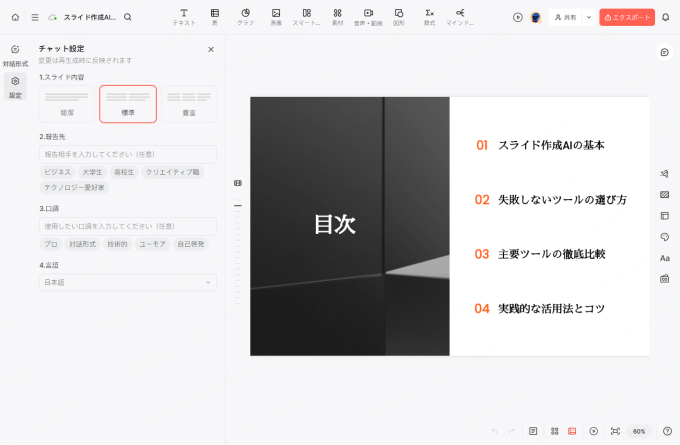This screenshot has height=445, width=680.
Task: Select slide text 実践的な活用法とコツ
Action: pos(551,308)
